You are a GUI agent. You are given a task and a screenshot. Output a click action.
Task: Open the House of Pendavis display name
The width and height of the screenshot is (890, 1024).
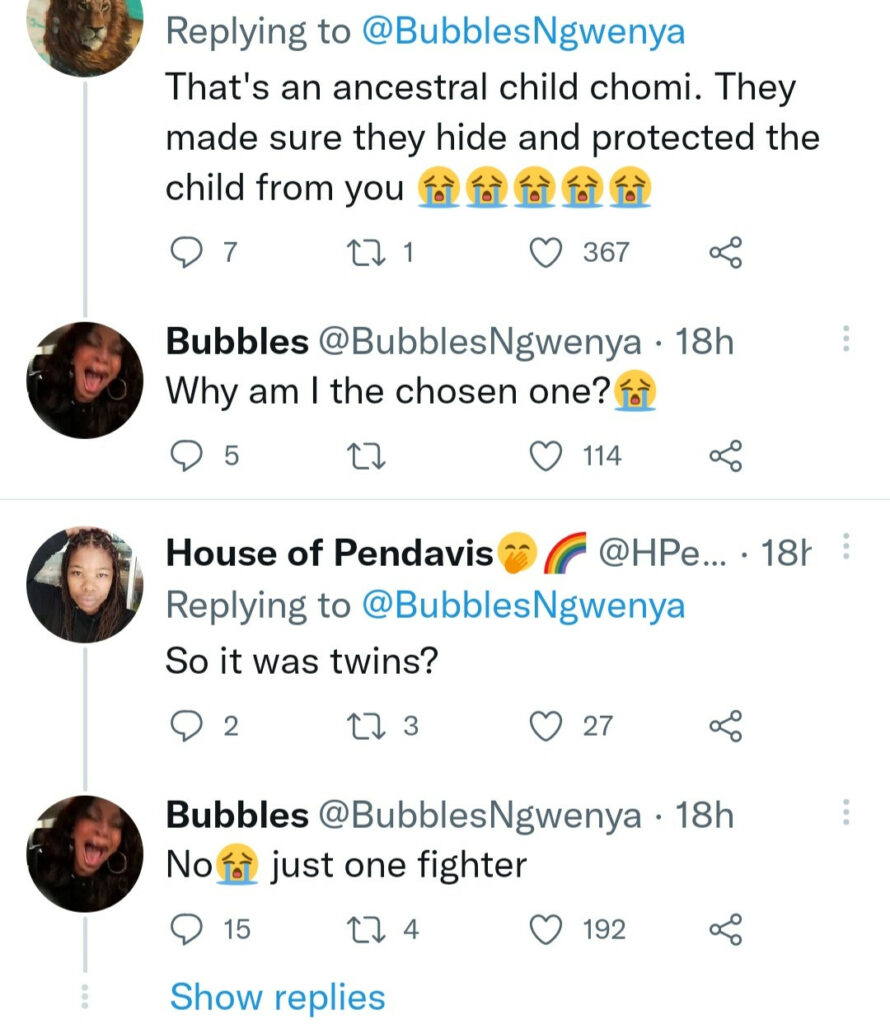[330, 552]
